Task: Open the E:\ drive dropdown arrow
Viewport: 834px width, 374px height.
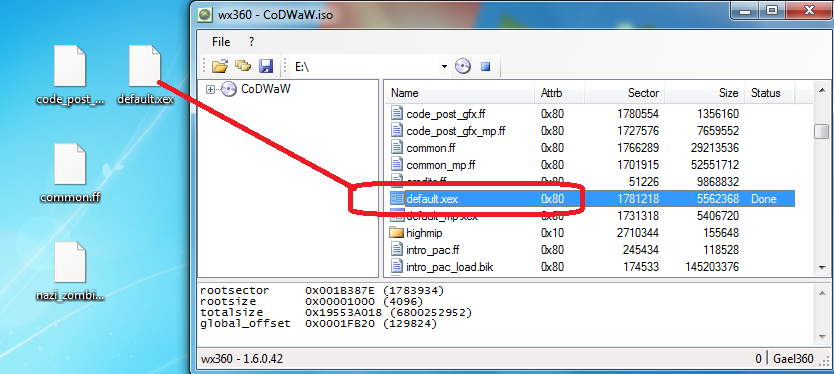Action: (444, 67)
